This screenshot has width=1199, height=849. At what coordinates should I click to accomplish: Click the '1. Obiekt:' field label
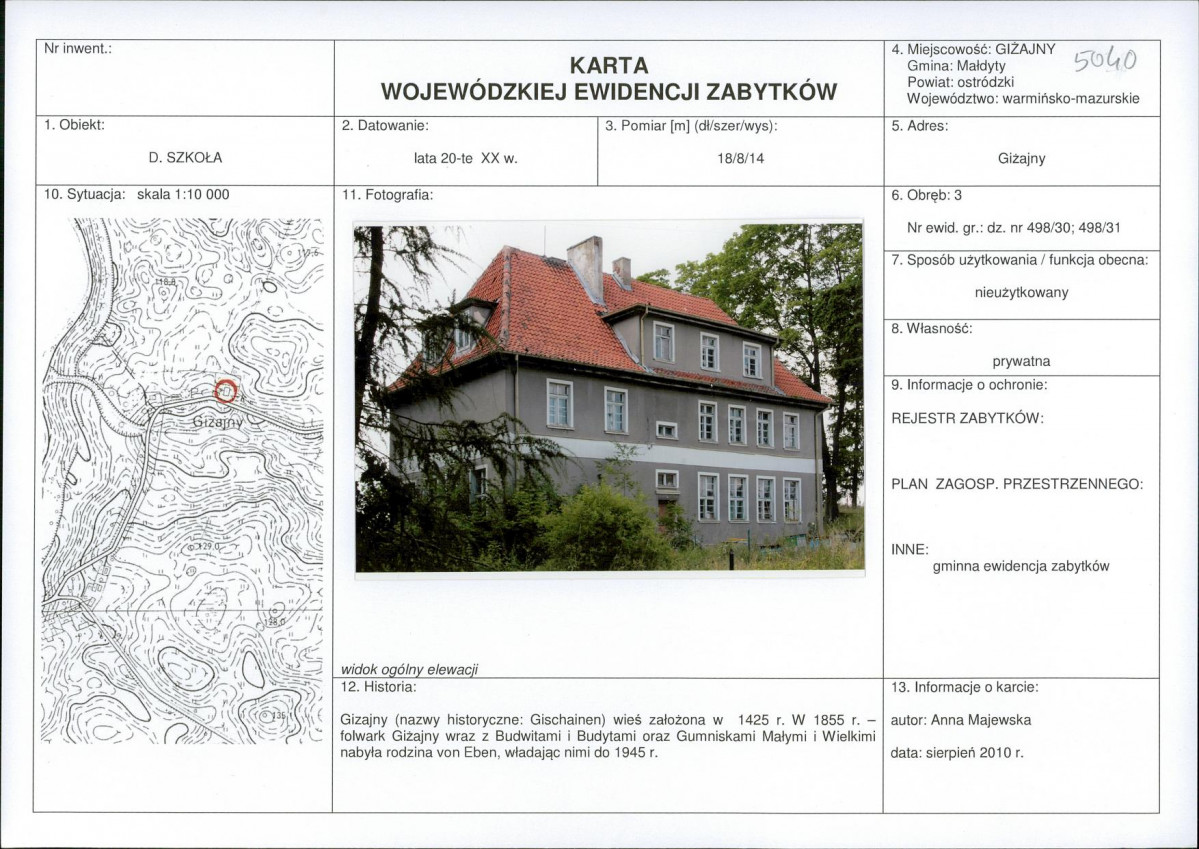(x=74, y=125)
